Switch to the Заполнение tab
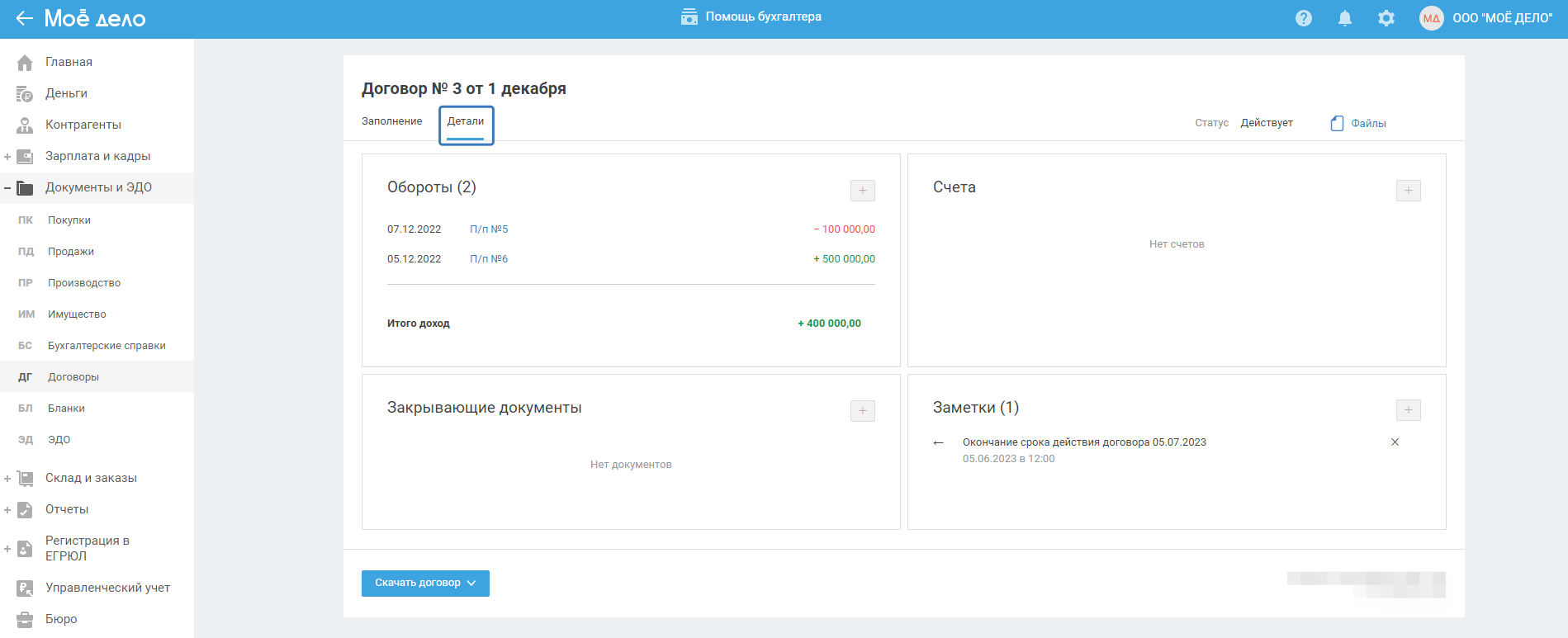 point(391,121)
